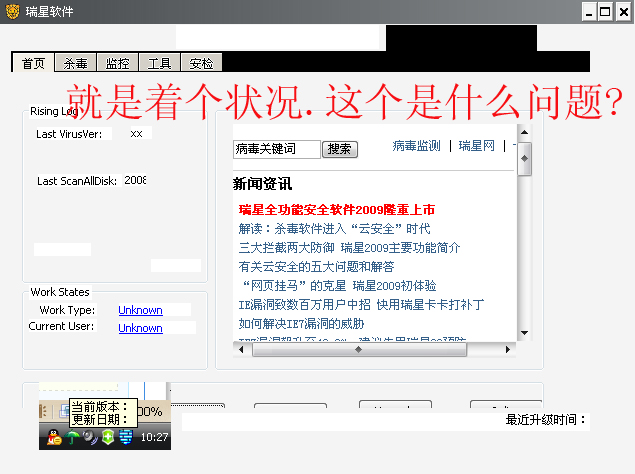635x474 pixels.
Task: Click the Last VirusVer: label
Action: click(x=69, y=134)
